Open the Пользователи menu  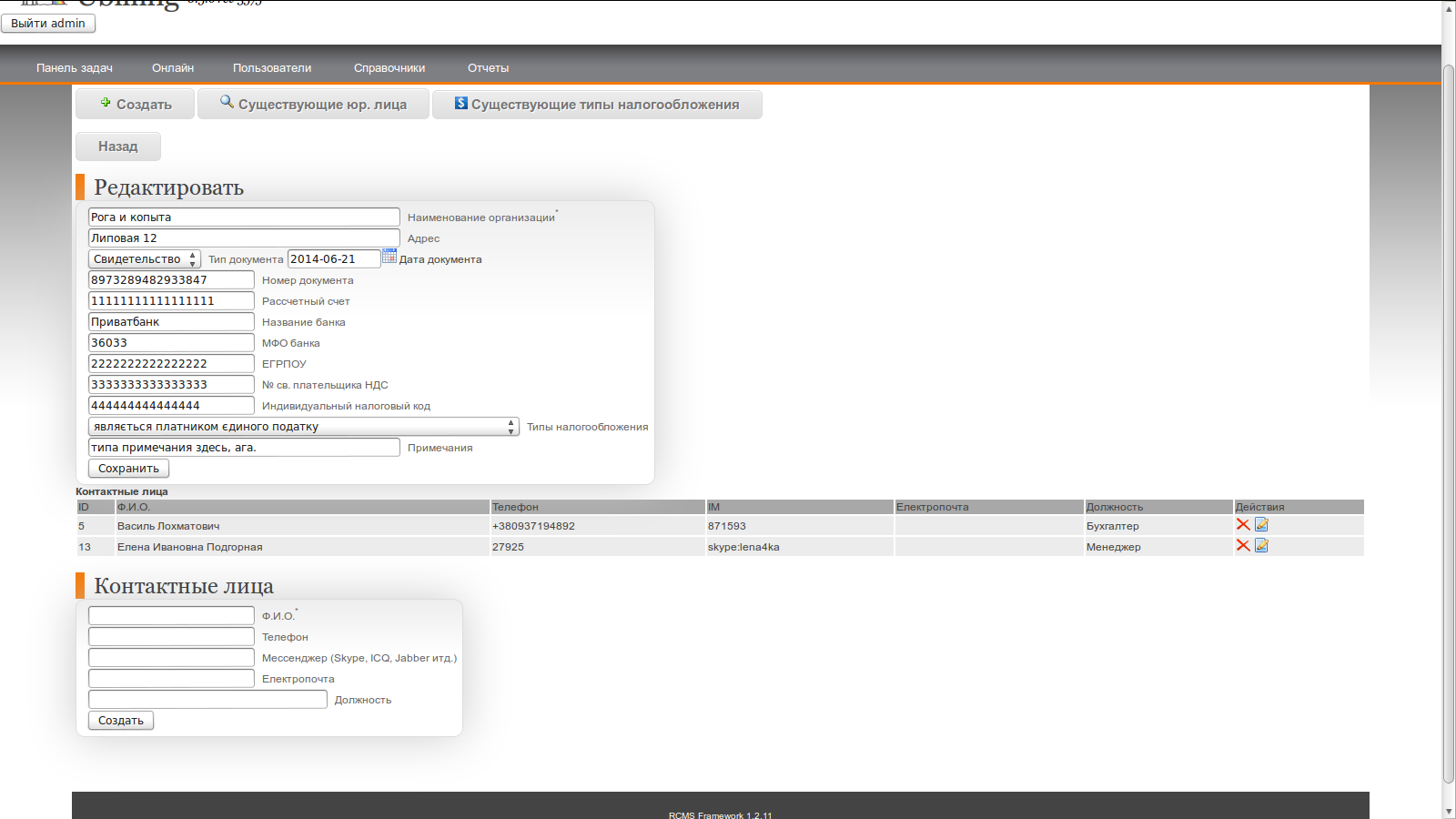pyautogui.click(x=272, y=68)
